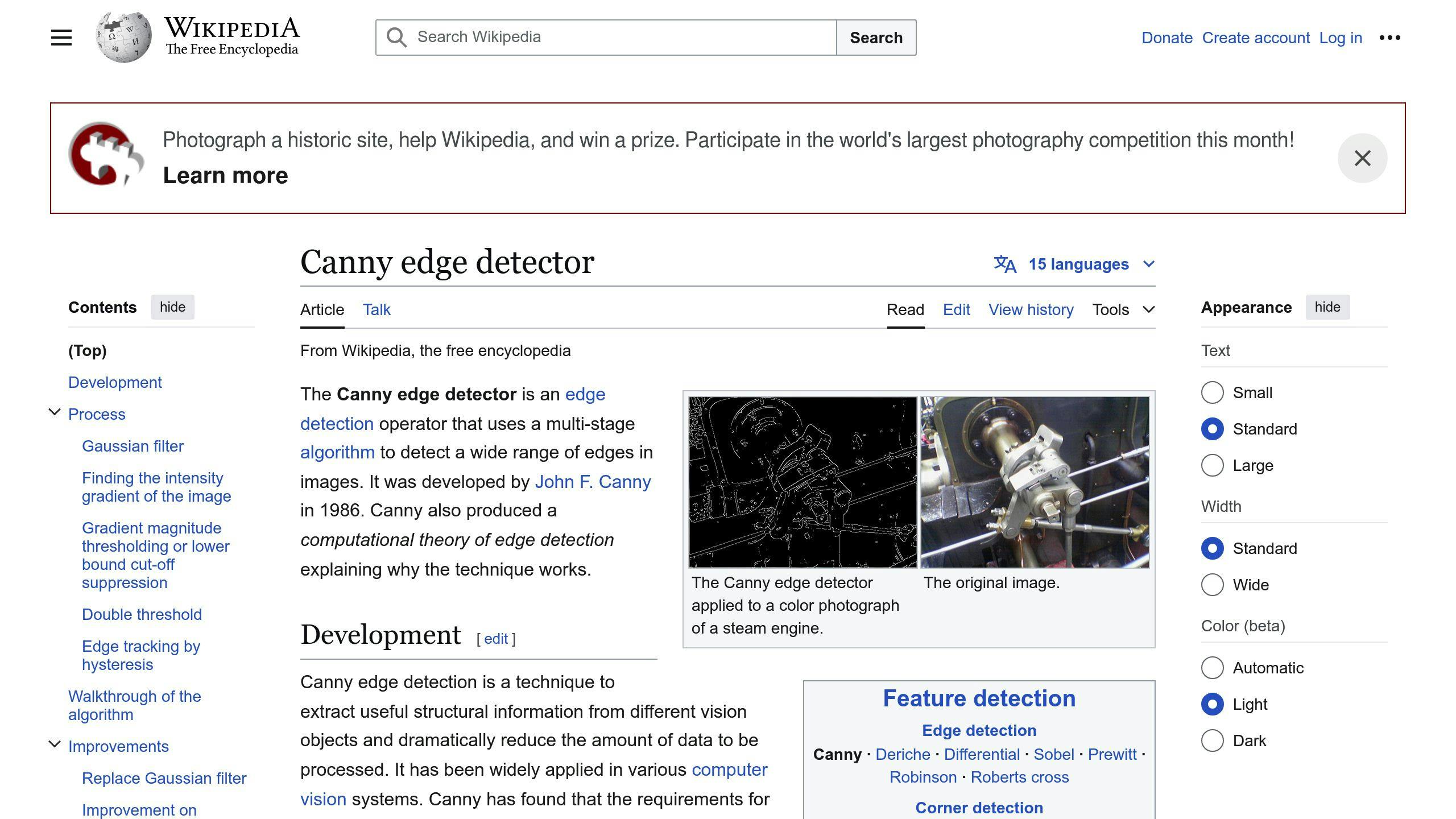Viewport: 1456px width, 819px height.
Task: Go to Walkthrough of the algorithm
Action: (x=135, y=705)
